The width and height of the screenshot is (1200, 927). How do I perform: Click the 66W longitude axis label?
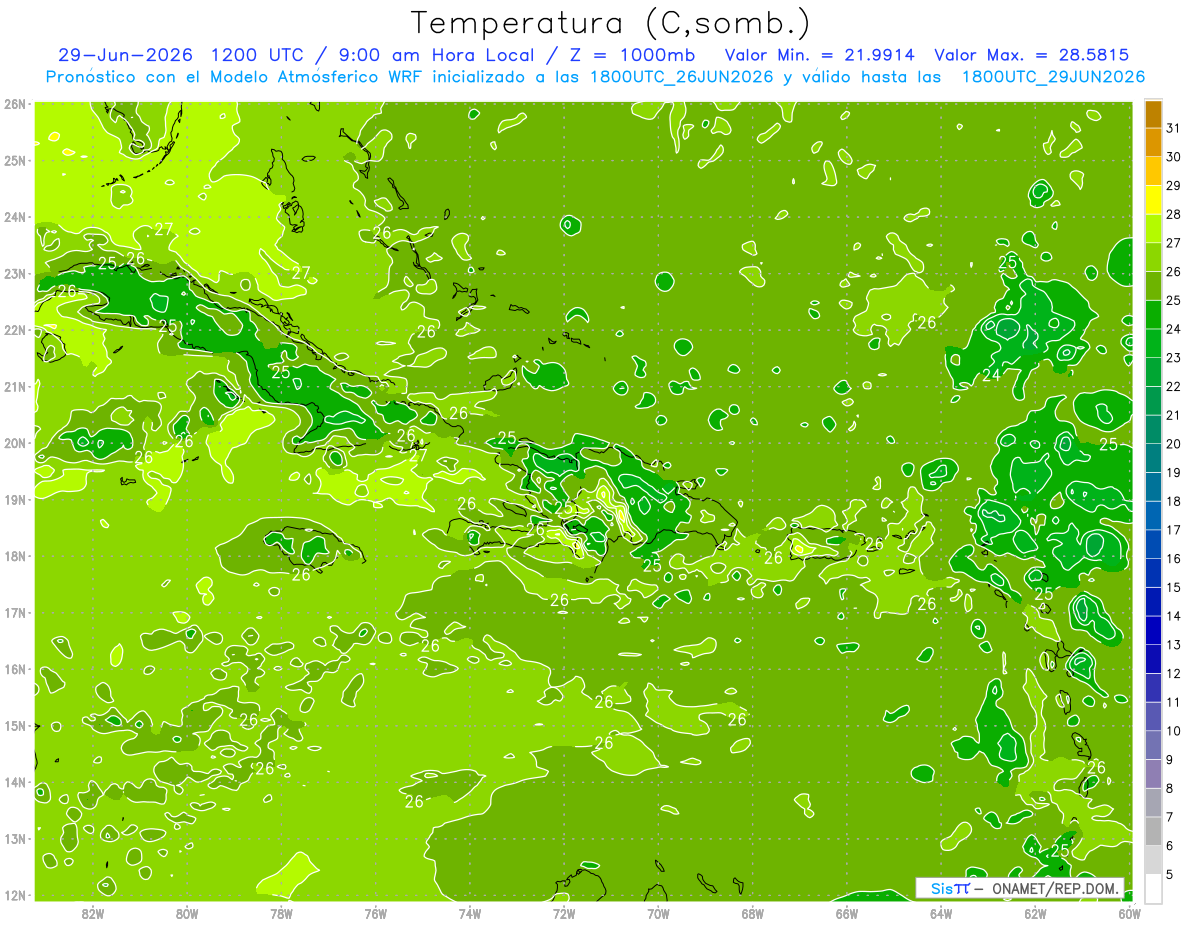[847, 913]
